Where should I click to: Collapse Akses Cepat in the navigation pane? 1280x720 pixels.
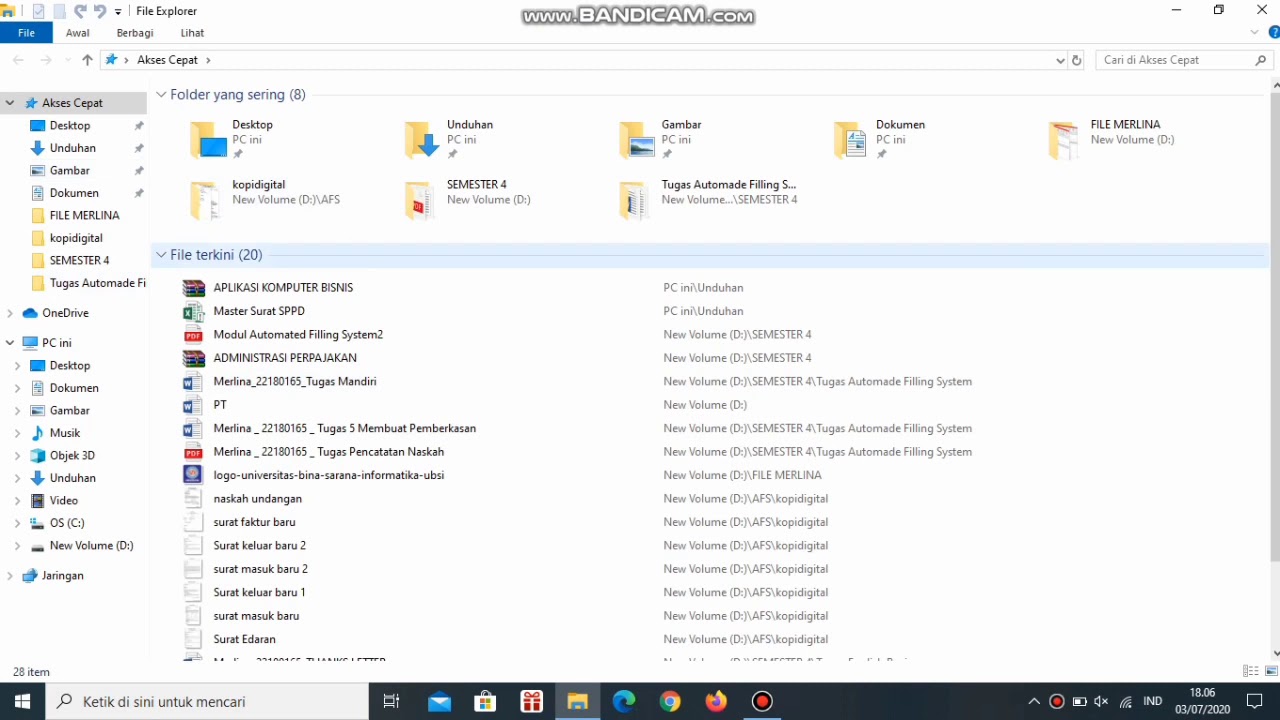[x=10, y=103]
